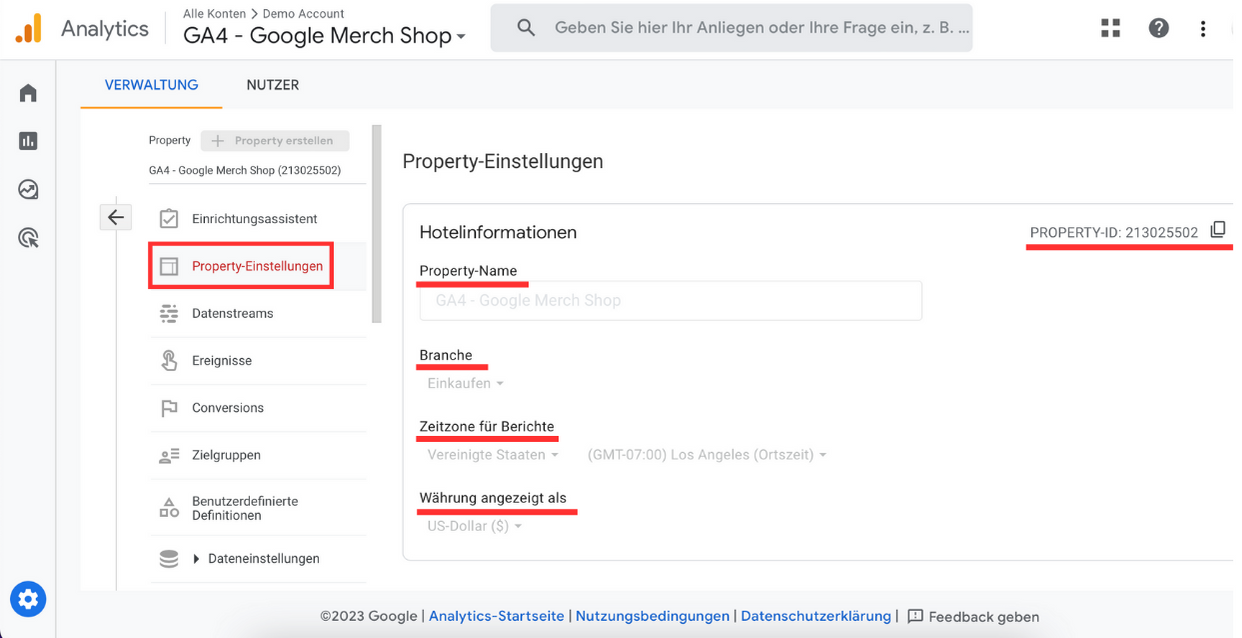
Task: Click the Zielgruppen people icon
Action: 169,455
